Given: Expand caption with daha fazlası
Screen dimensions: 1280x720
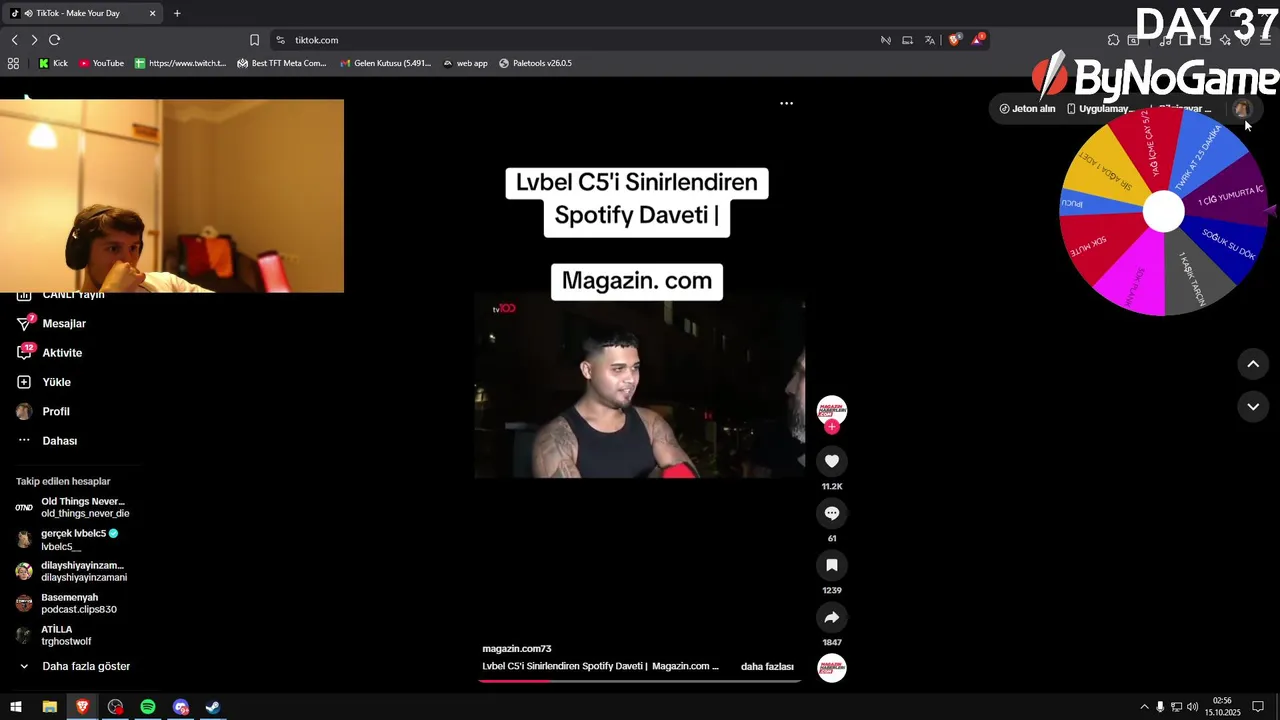Looking at the screenshot, I should 767,666.
